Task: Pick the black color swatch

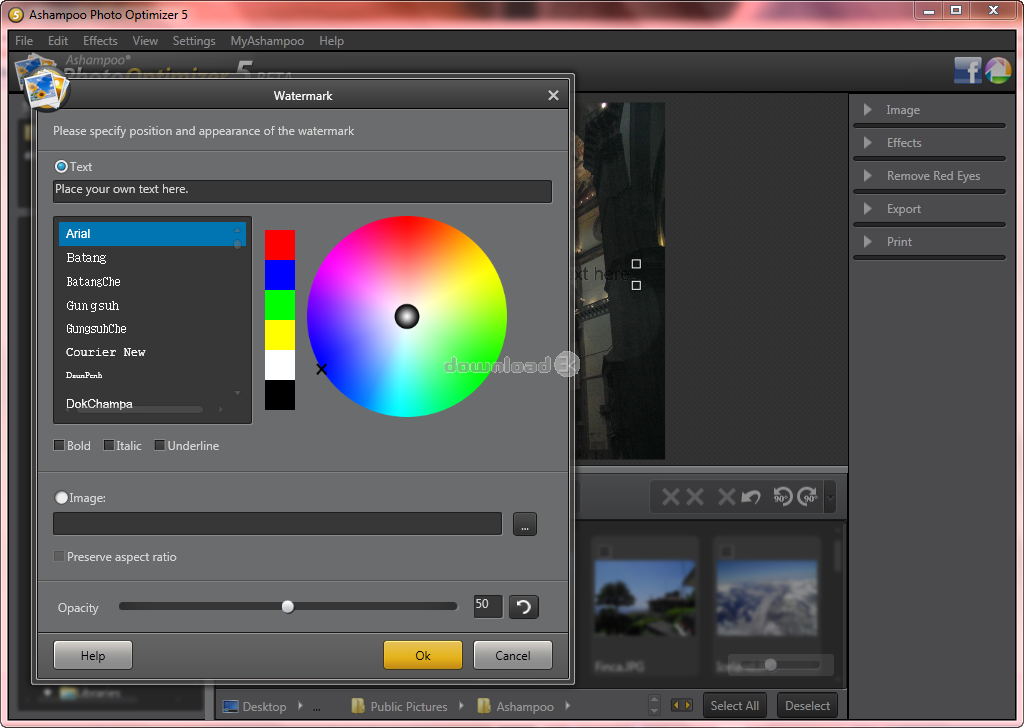Action: click(x=280, y=395)
